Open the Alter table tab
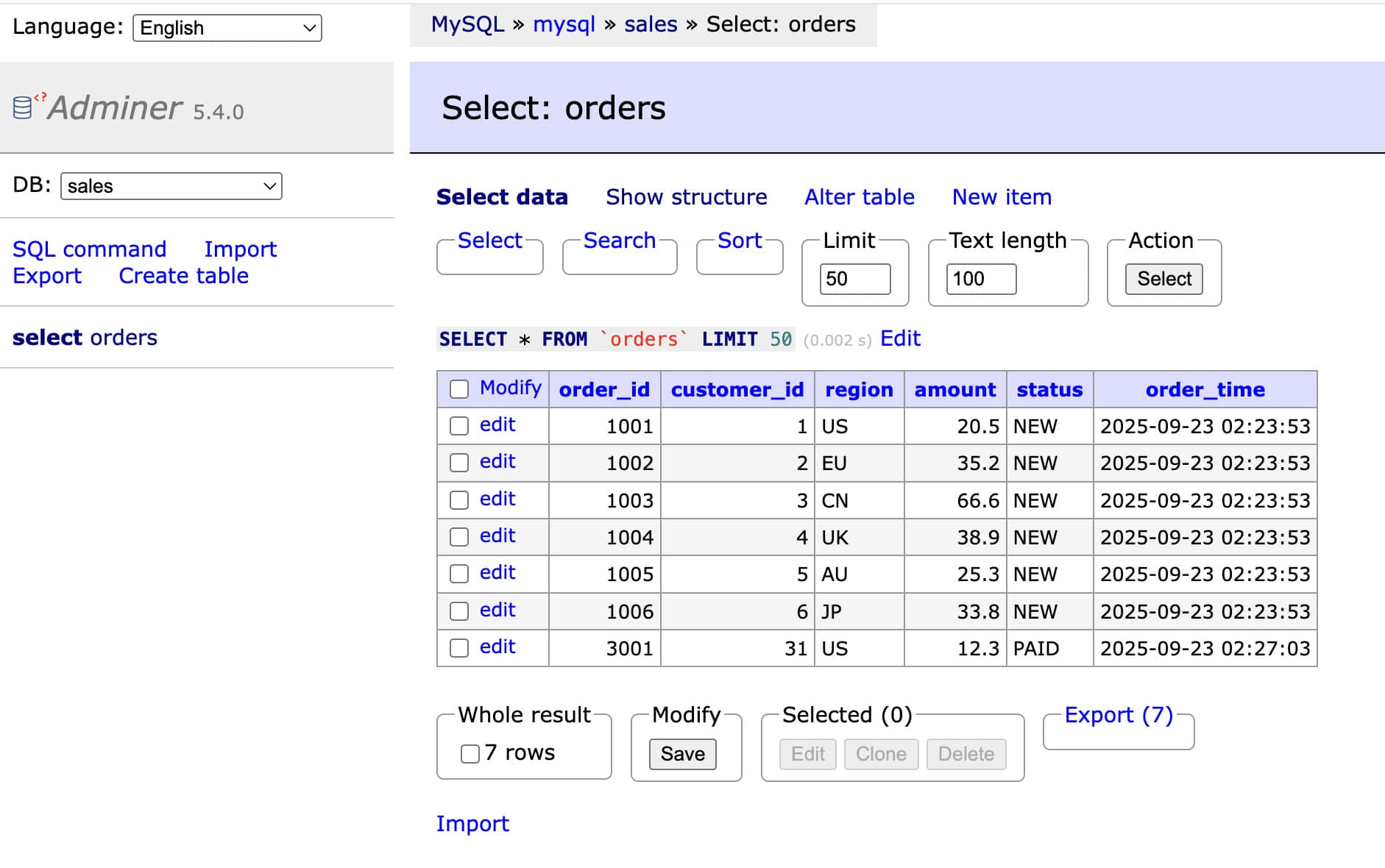1385x868 pixels. point(859,197)
